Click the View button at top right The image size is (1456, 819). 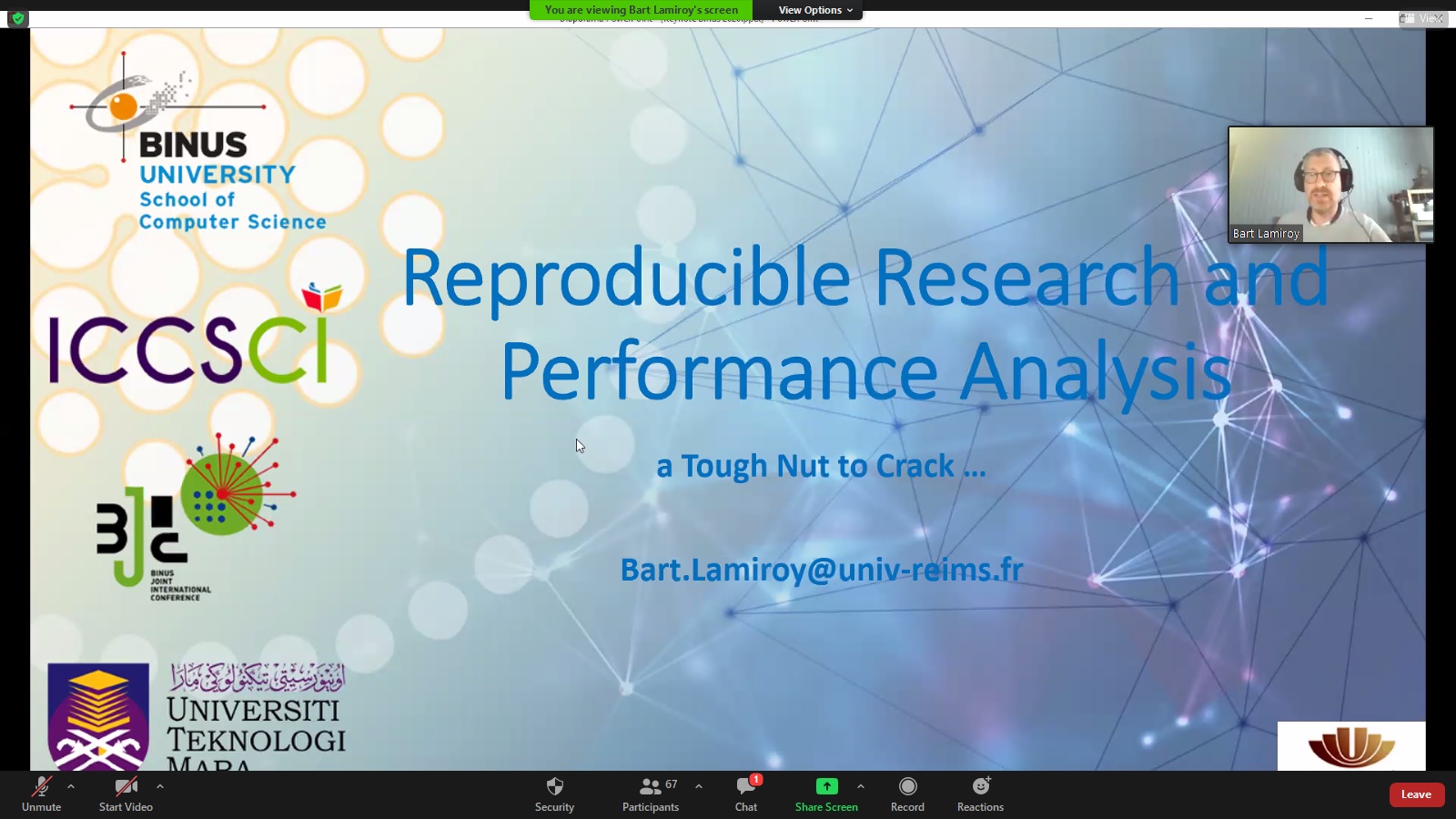point(1423,18)
